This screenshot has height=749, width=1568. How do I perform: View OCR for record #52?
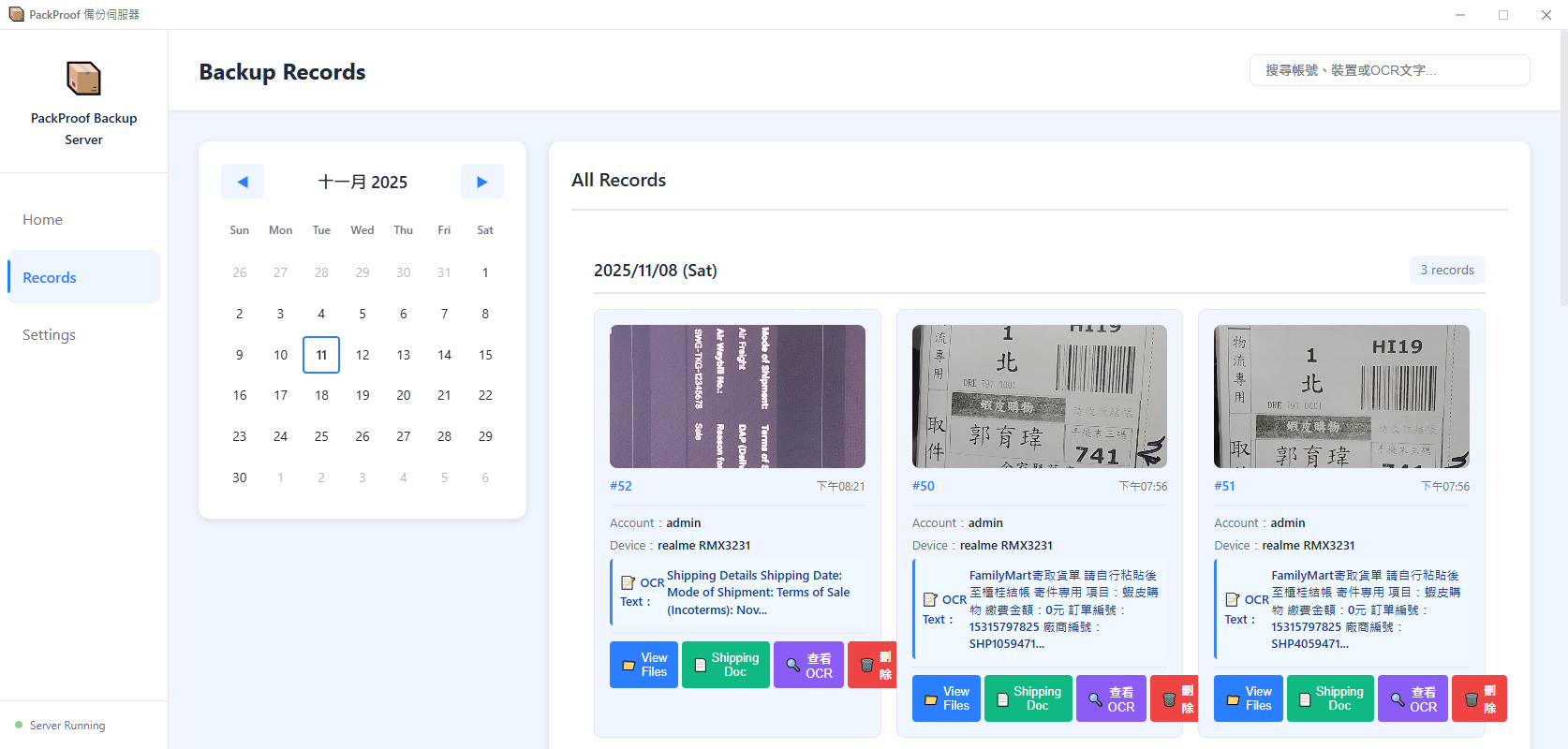point(808,665)
